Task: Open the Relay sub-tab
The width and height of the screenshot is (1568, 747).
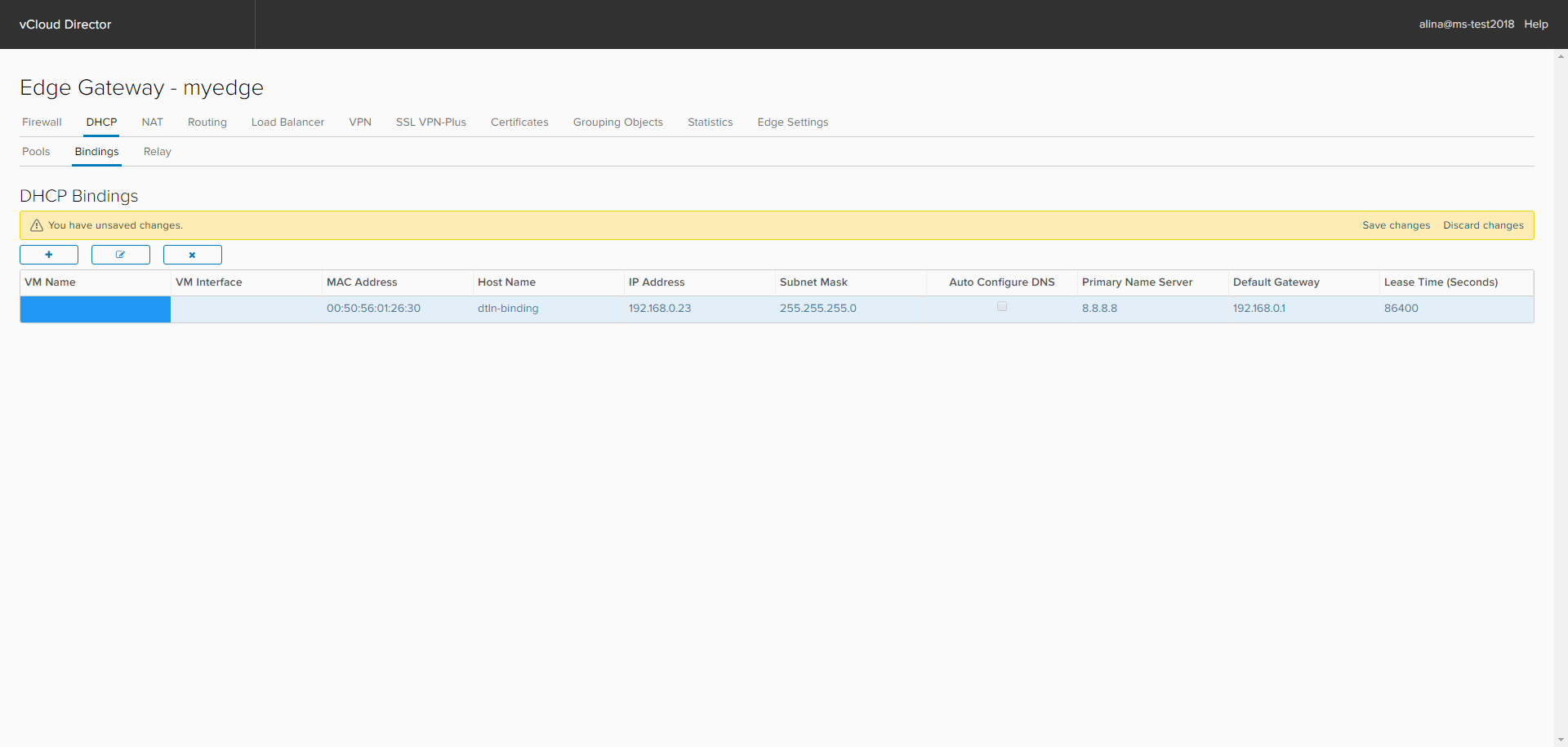Action: coord(158,151)
